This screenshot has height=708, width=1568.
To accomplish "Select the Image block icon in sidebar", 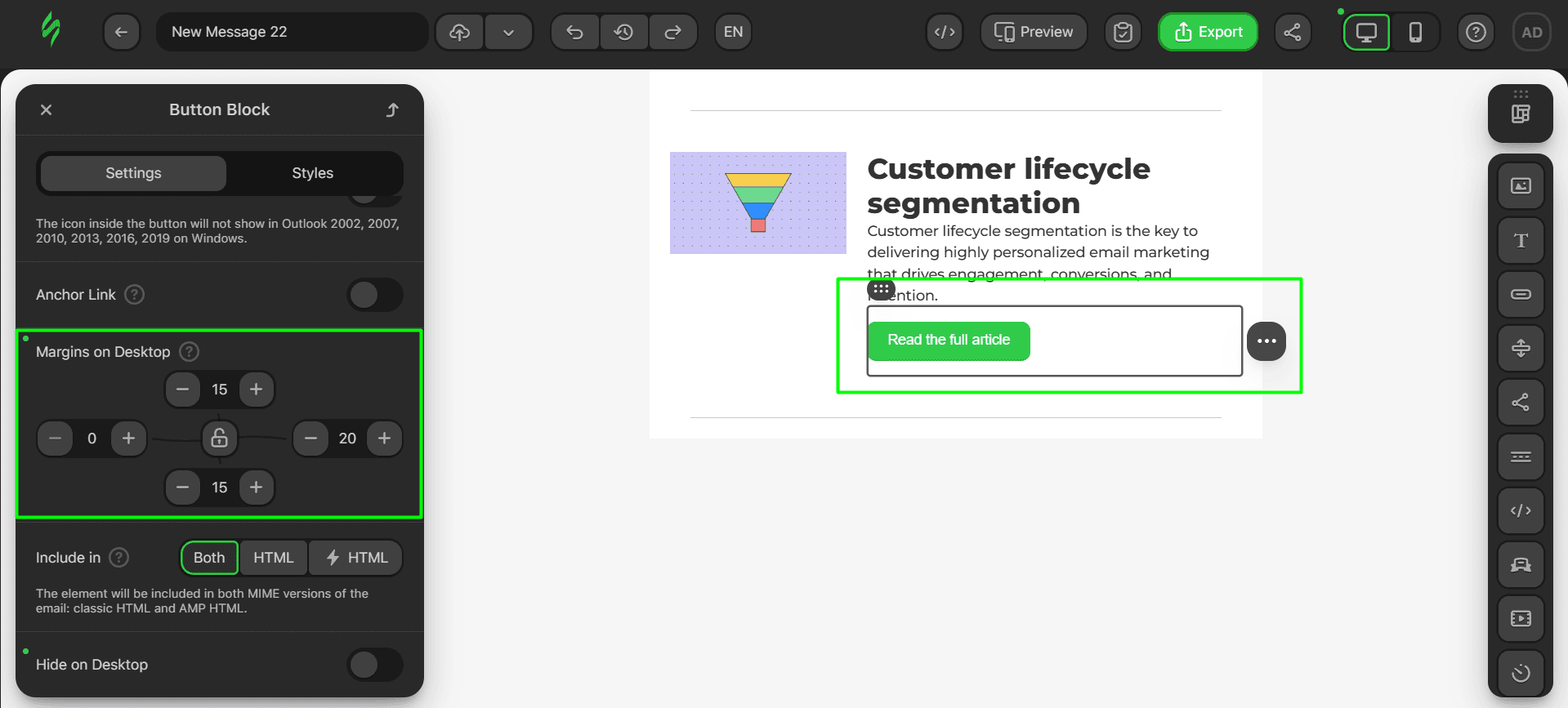I will (1521, 186).
